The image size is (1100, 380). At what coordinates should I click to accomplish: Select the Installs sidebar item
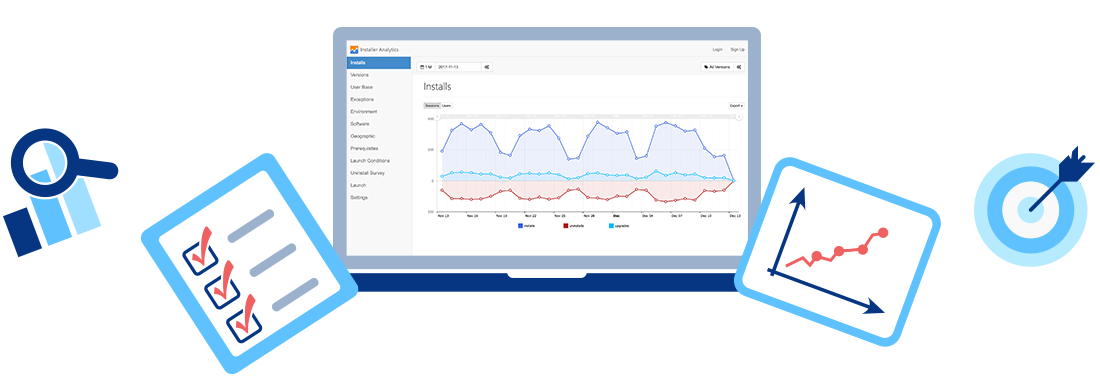click(x=379, y=63)
